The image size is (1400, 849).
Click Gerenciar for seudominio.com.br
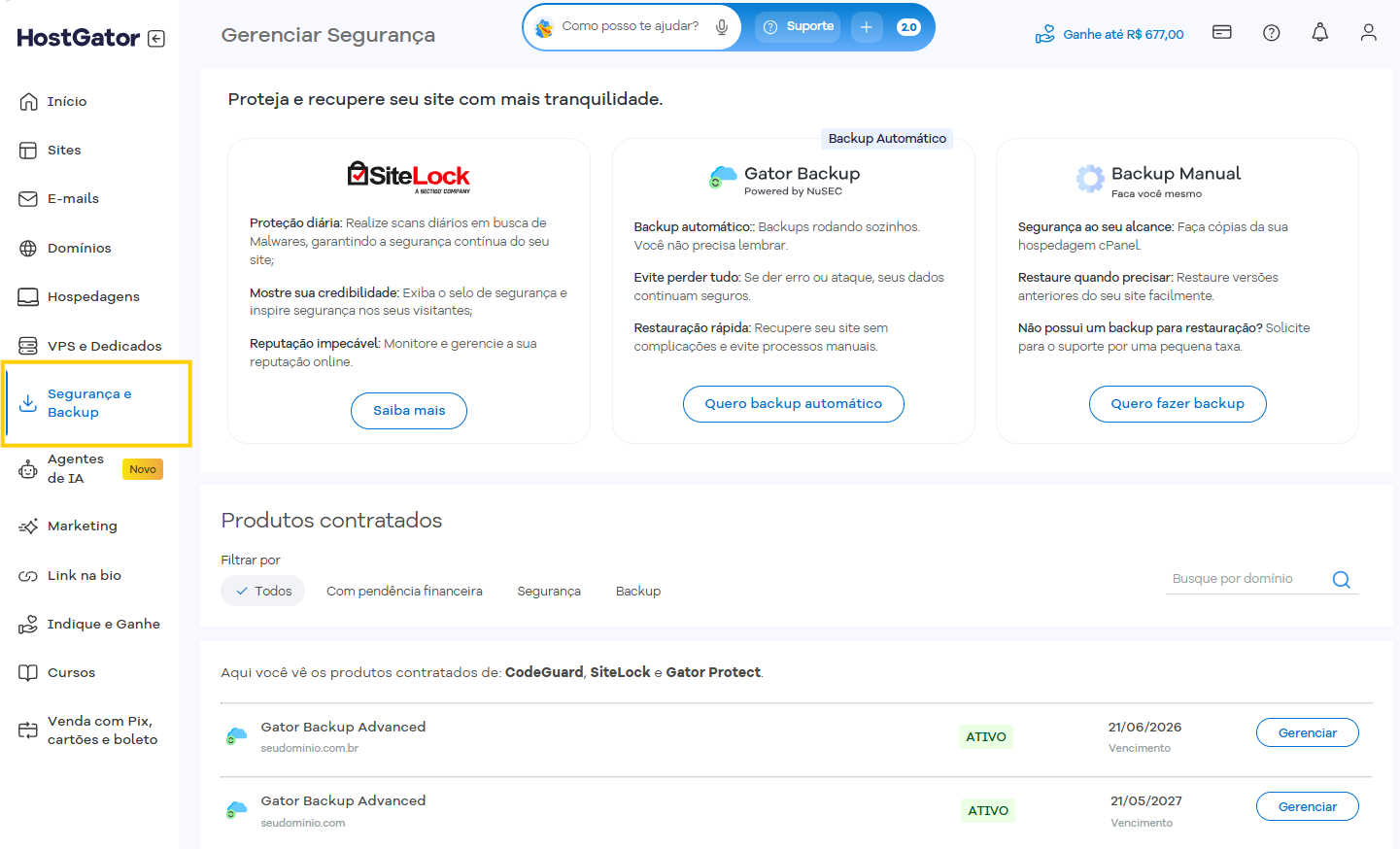pyautogui.click(x=1308, y=732)
